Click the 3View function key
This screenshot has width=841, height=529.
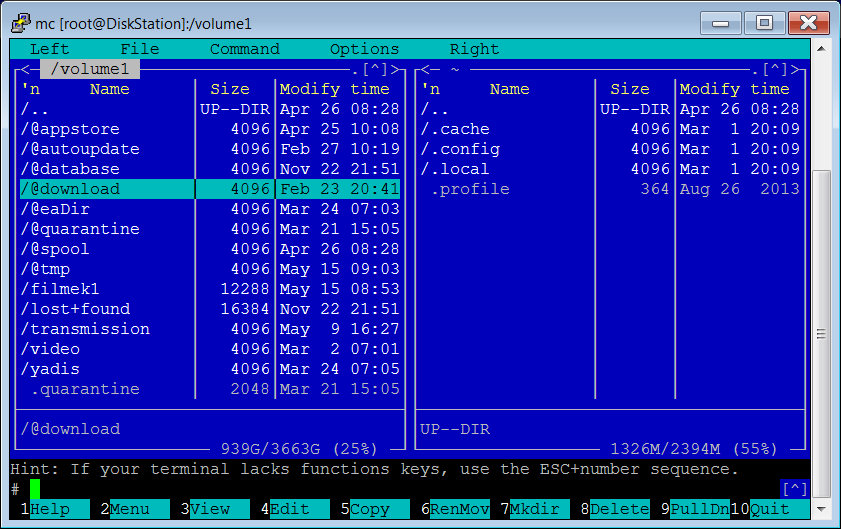(215, 509)
